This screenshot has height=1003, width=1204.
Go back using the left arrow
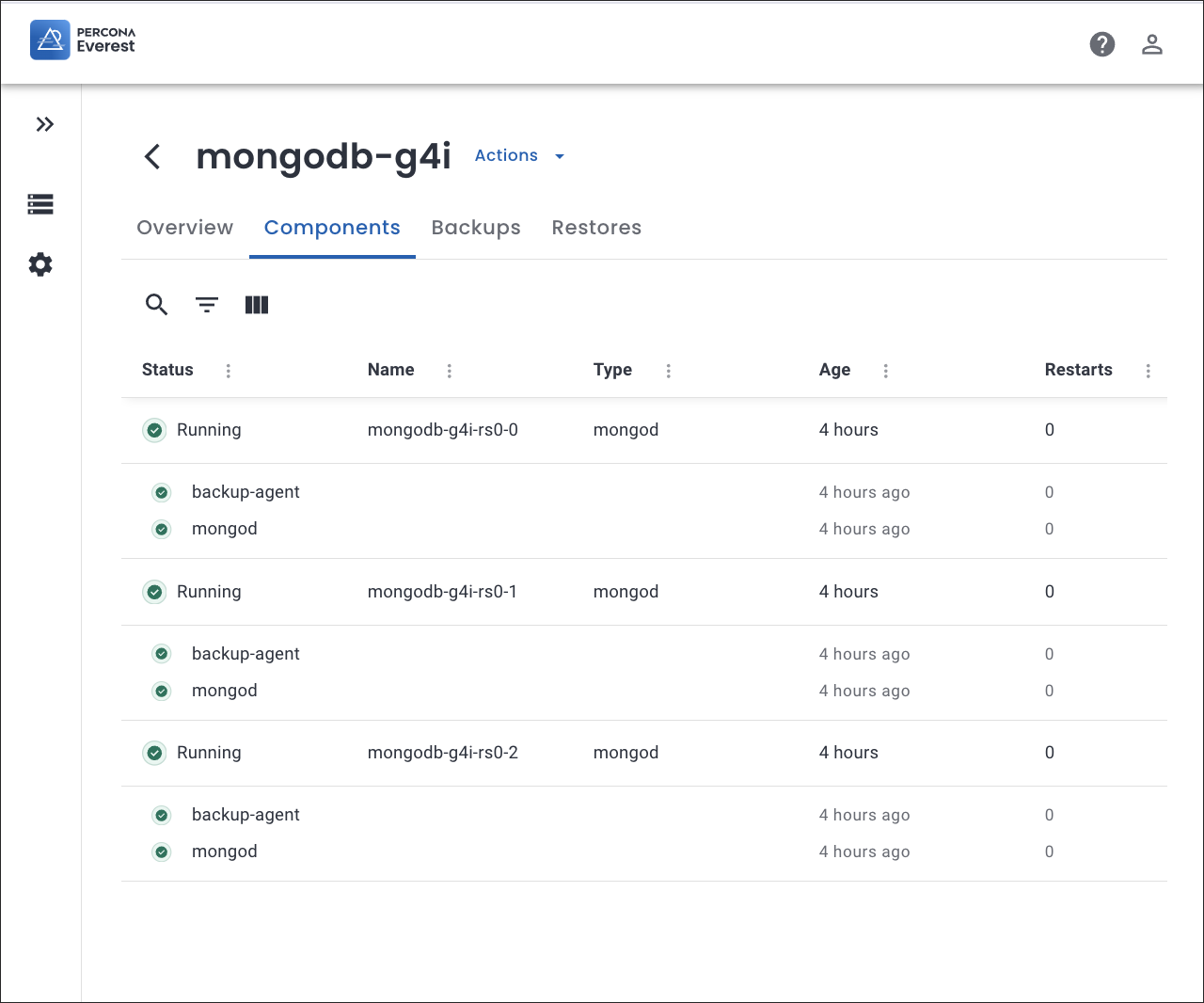152,156
